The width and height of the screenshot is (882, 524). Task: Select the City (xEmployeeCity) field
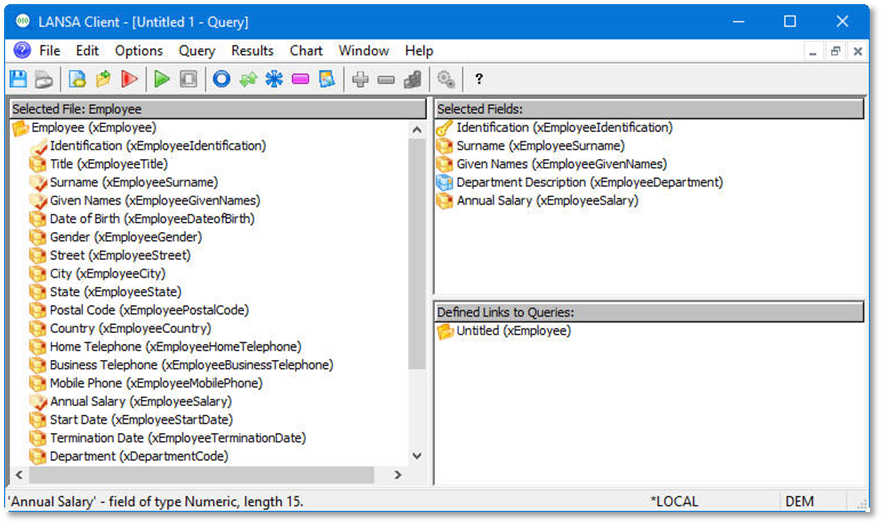(107, 274)
